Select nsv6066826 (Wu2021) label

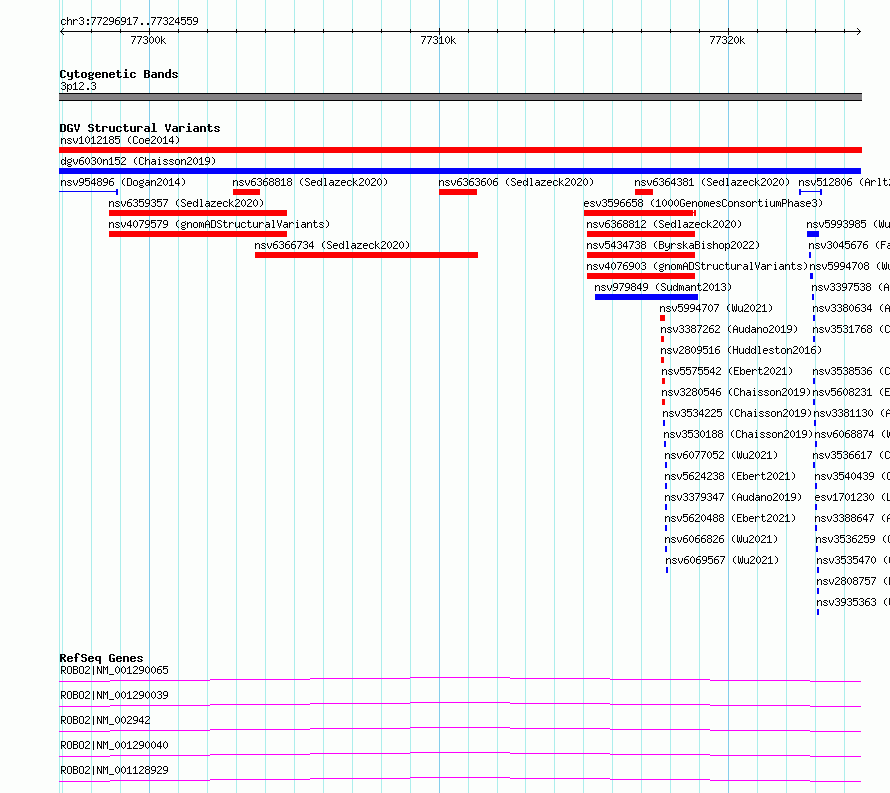click(x=721, y=539)
